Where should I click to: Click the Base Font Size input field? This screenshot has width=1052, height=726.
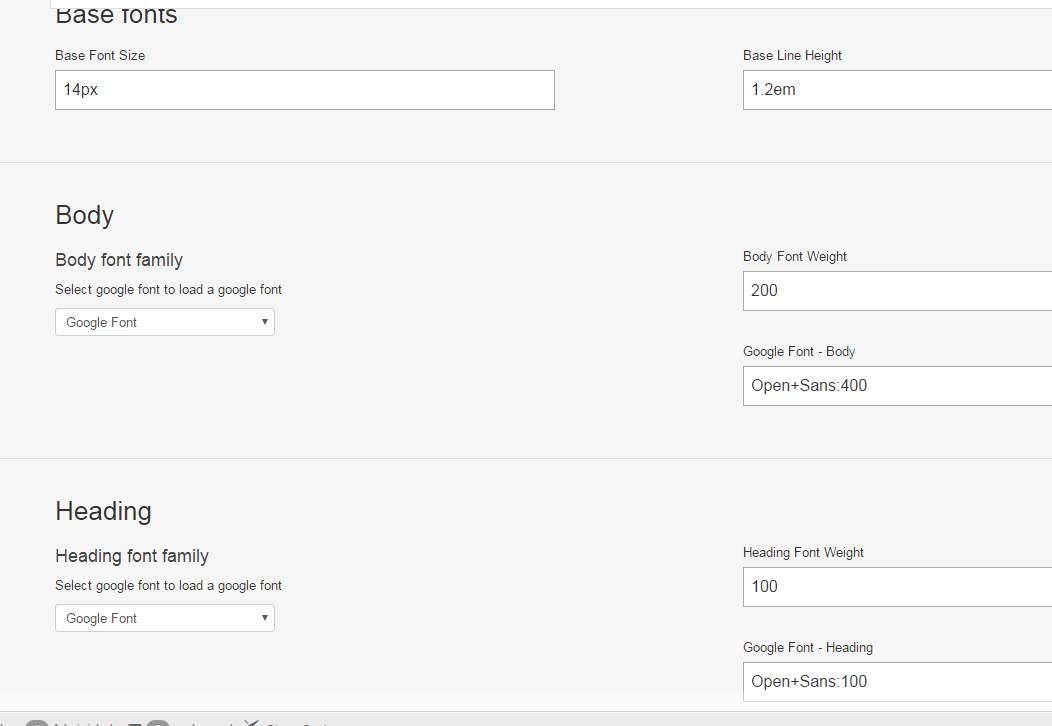305,90
